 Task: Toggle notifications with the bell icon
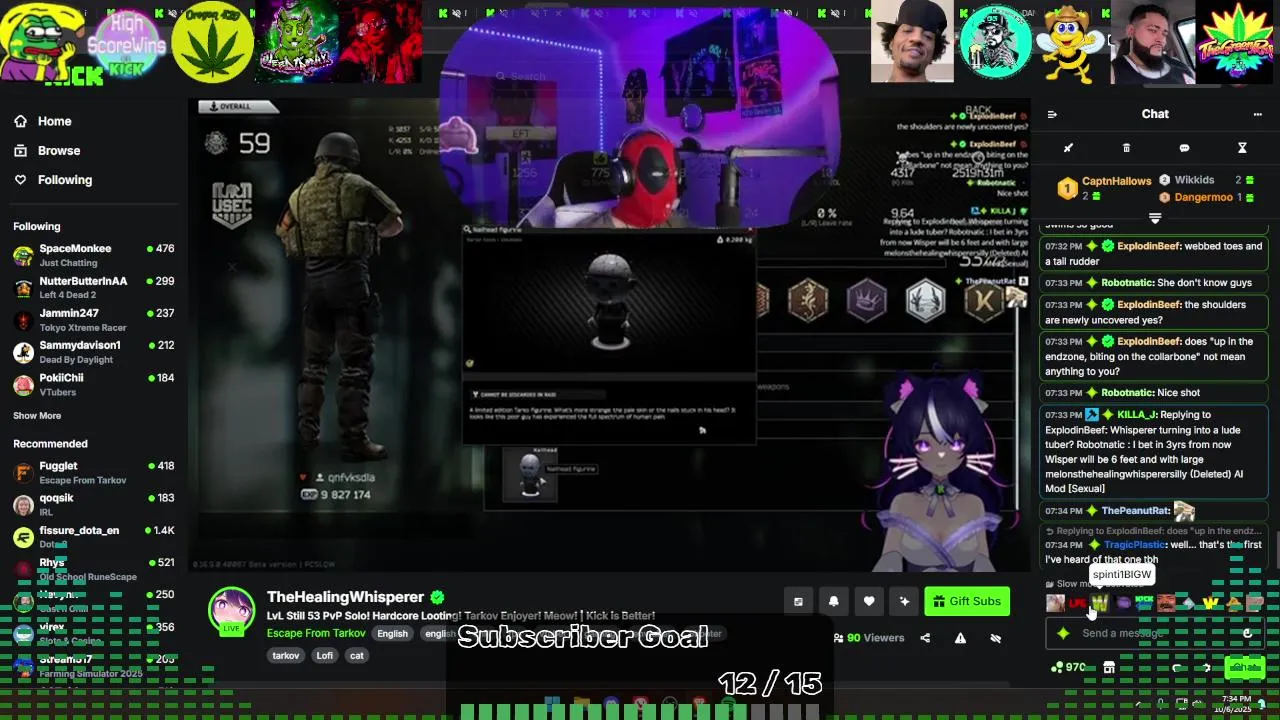(x=834, y=601)
